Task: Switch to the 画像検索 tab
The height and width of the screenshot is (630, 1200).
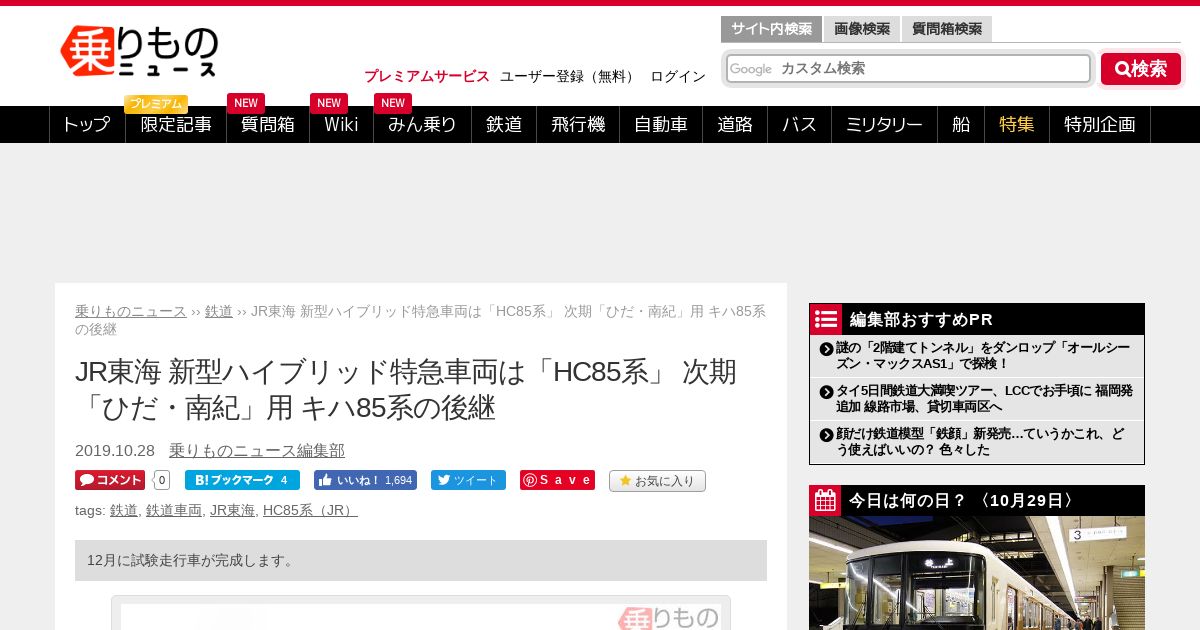Action: (x=862, y=29)
